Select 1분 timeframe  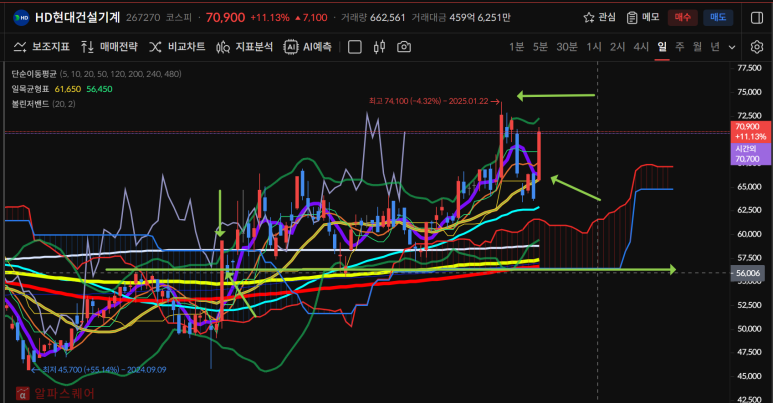pyautogui.click(x=516, y=47)
